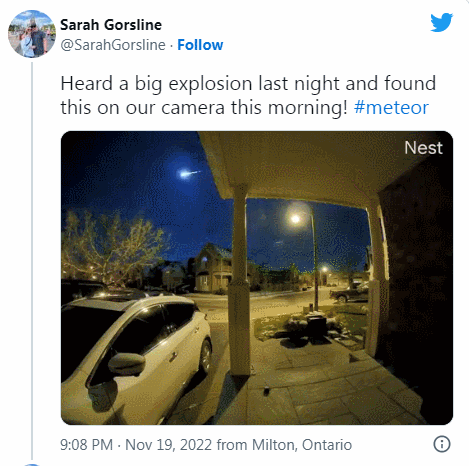Click the @SarahGorsline handle
Viewport: 469px width, 466px height.
[113, 45]
